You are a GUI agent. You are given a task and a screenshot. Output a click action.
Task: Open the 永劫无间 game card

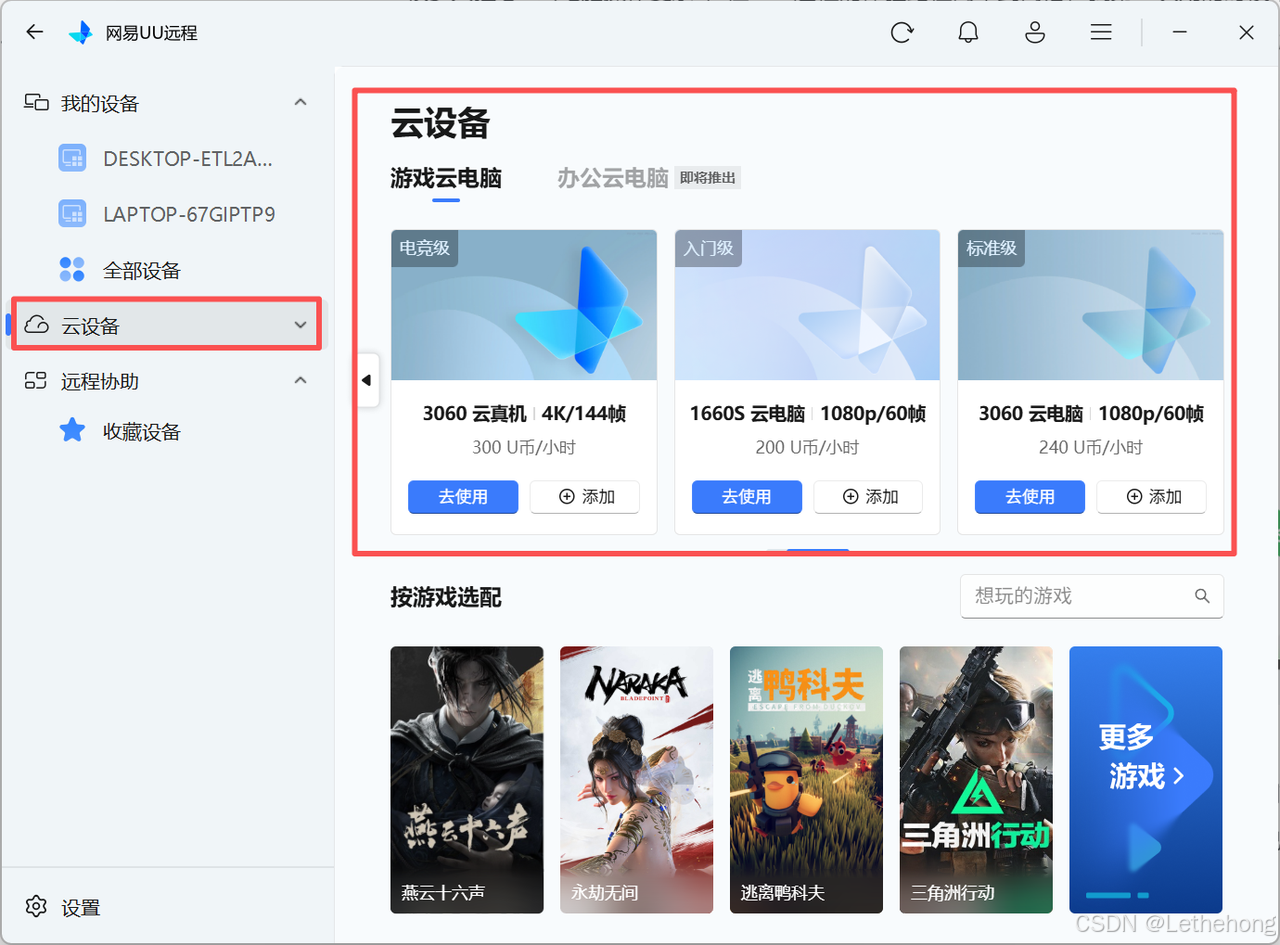coord(637,779)
